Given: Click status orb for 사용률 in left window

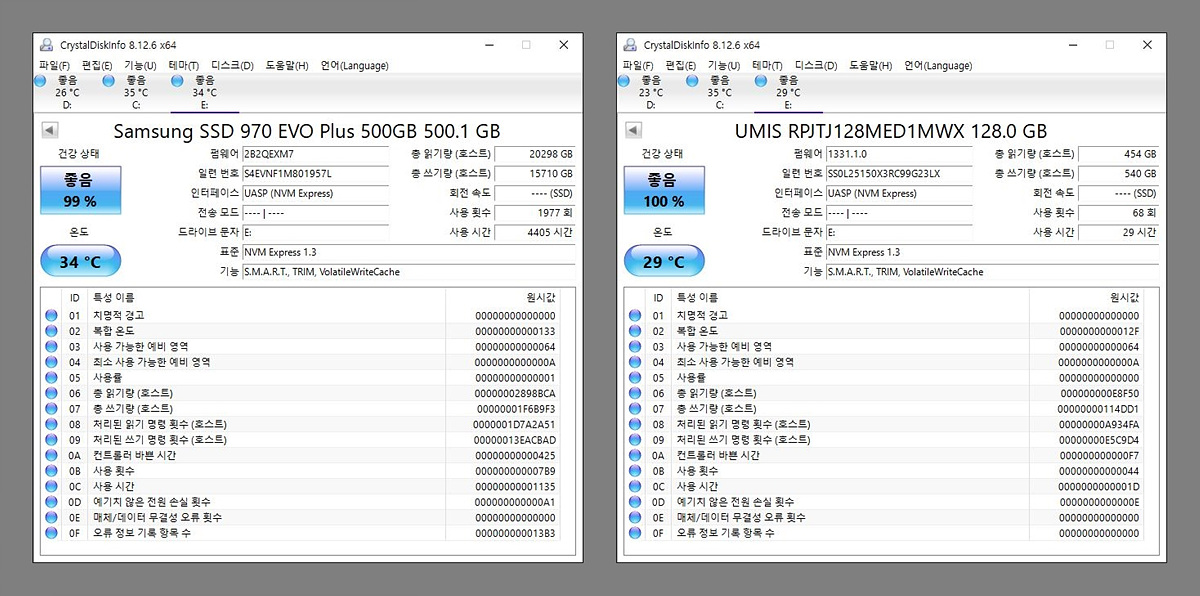Looking at the screenshot, I should point(51,378).
